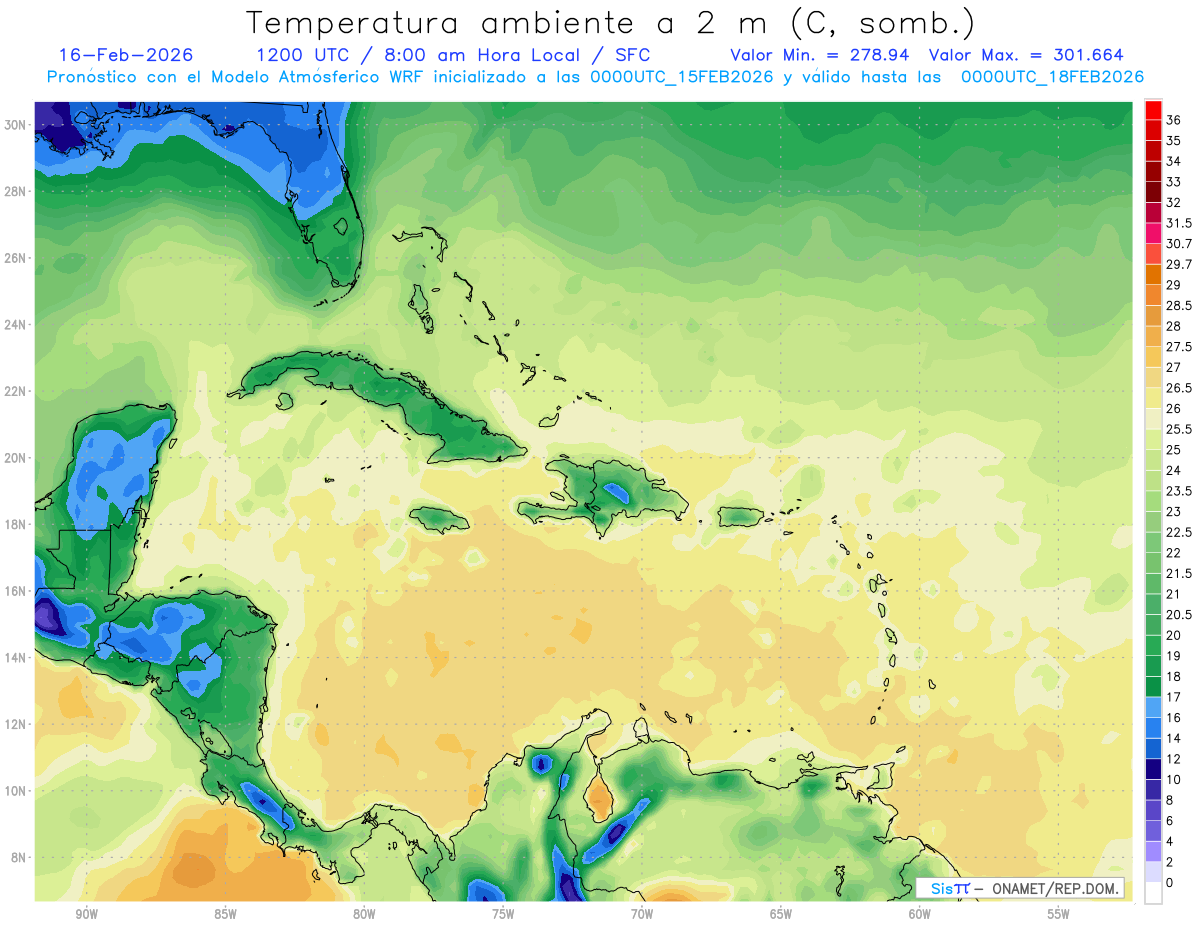Click the 'SisTT – ONAMET/REP.DOM.' credit box
Viewport: 1200px width, 927px height.
coord(1021,888)
